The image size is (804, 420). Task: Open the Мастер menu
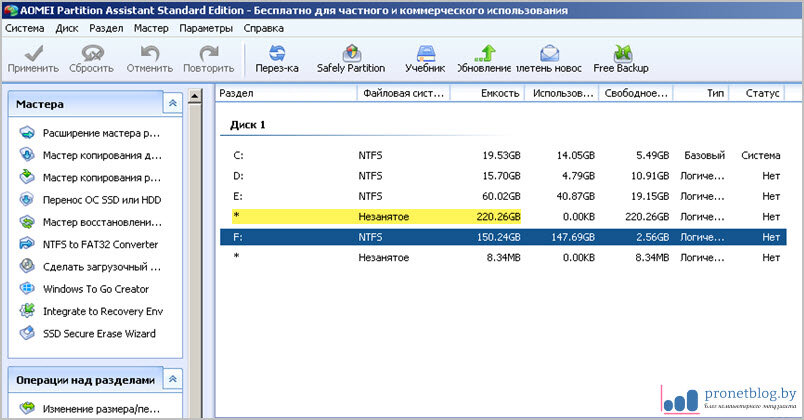click(x=151, y=28)
